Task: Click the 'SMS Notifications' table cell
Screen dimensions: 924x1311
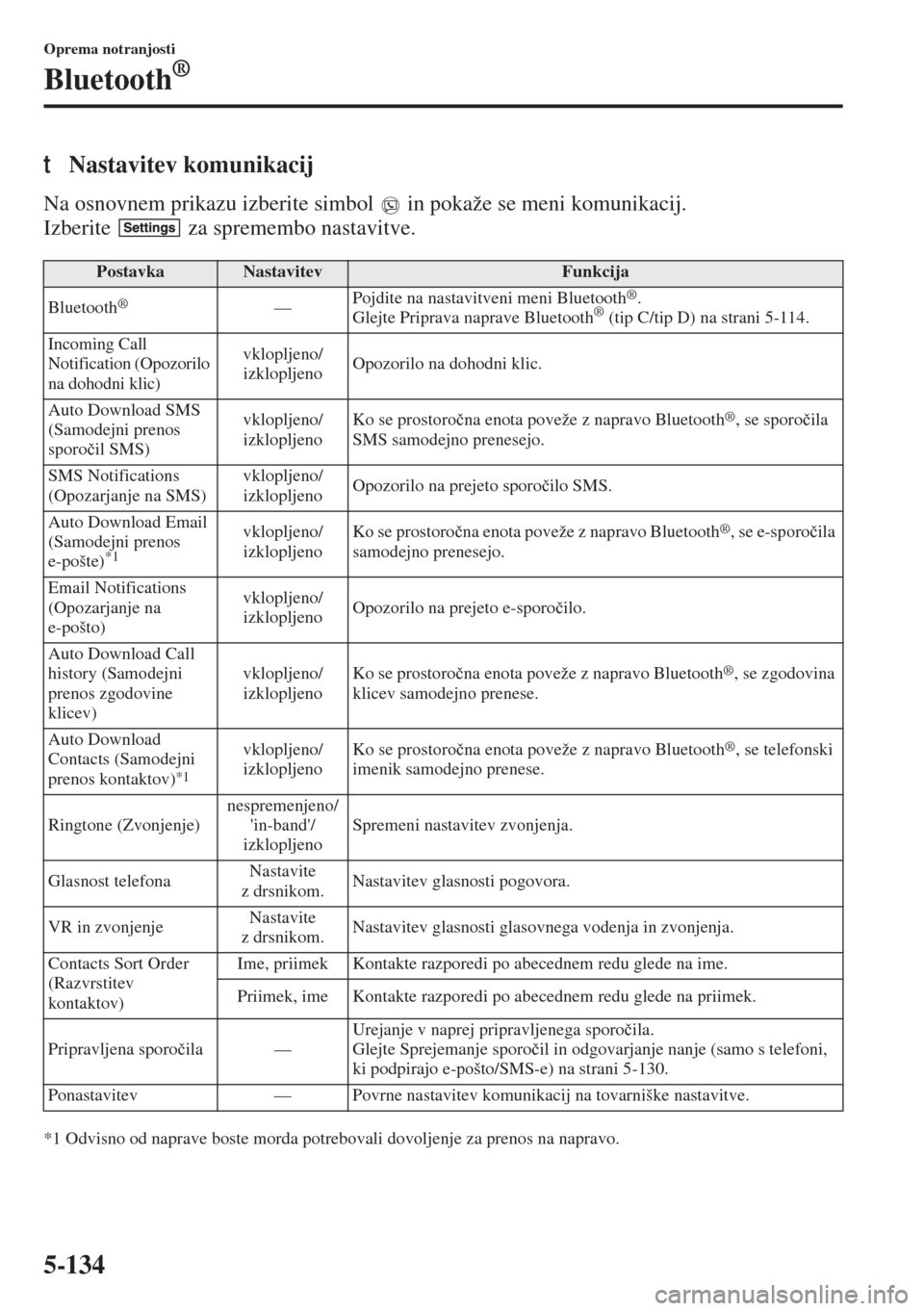Action: click(x=130, y=487)
